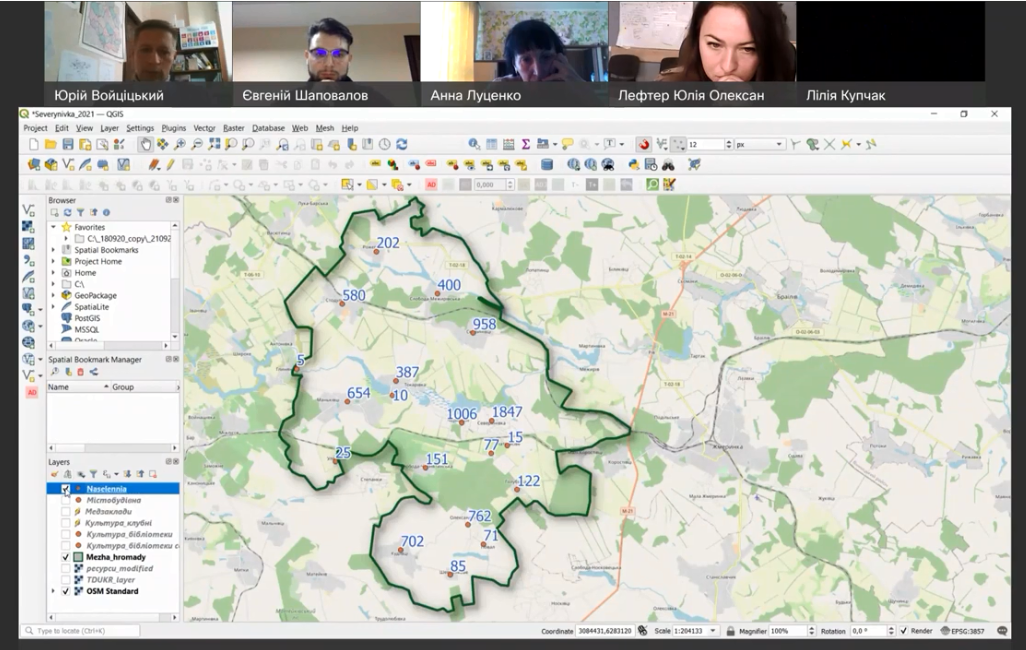Open the Plugins menu
1026x650 pixels.
(x=174, y=128)
